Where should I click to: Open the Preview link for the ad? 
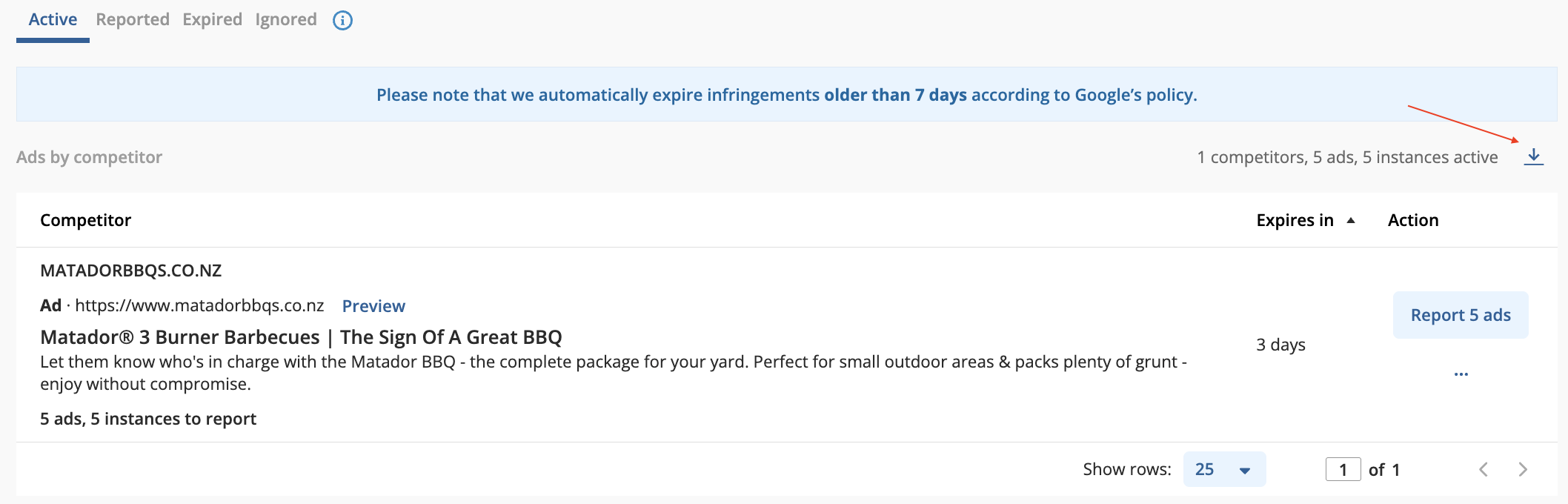coord(373,306)
